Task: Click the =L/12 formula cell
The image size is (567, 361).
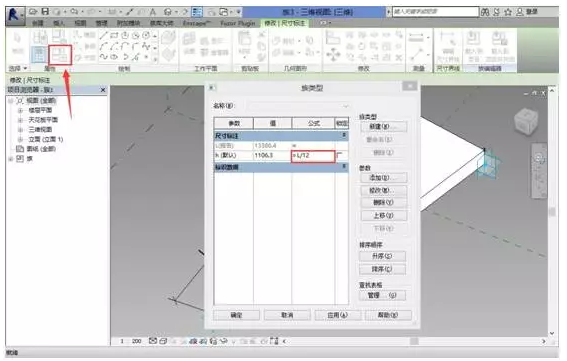Action: pyautogui.click(x=313, y=156)
